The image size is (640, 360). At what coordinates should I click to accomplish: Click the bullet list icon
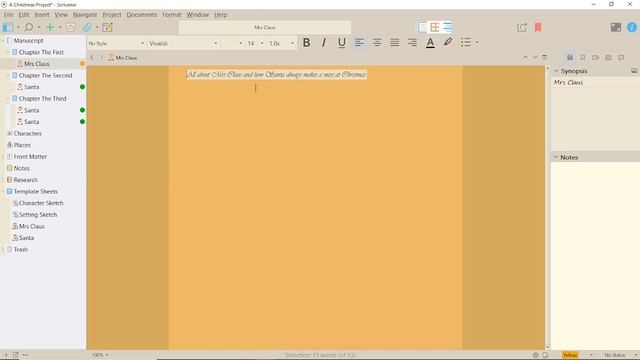465,42
